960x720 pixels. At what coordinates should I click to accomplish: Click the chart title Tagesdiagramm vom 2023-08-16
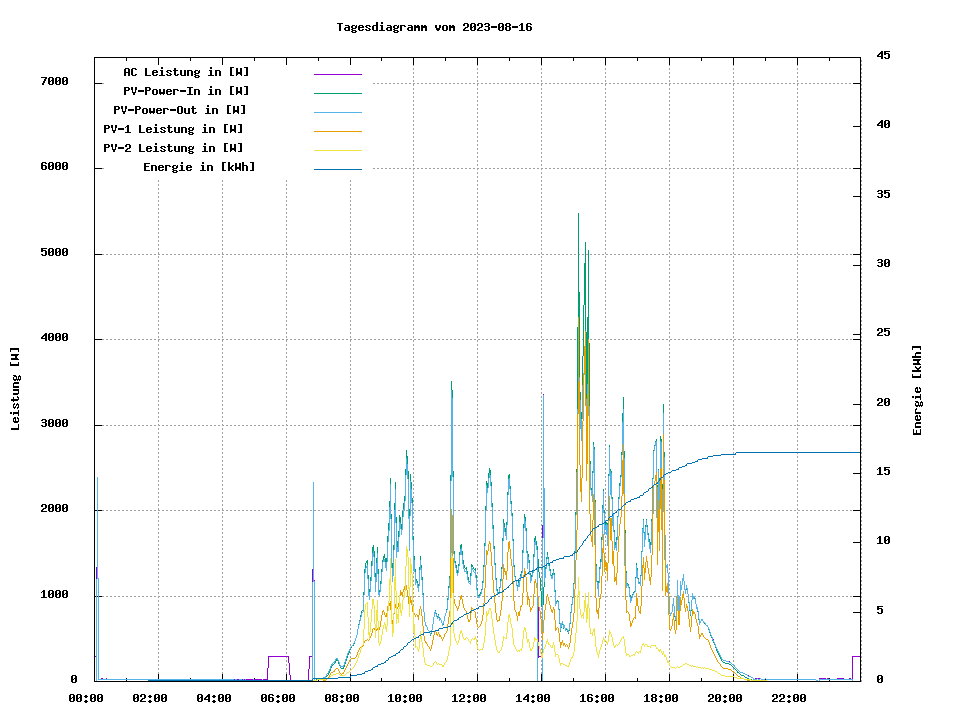(x=434, y=27)
